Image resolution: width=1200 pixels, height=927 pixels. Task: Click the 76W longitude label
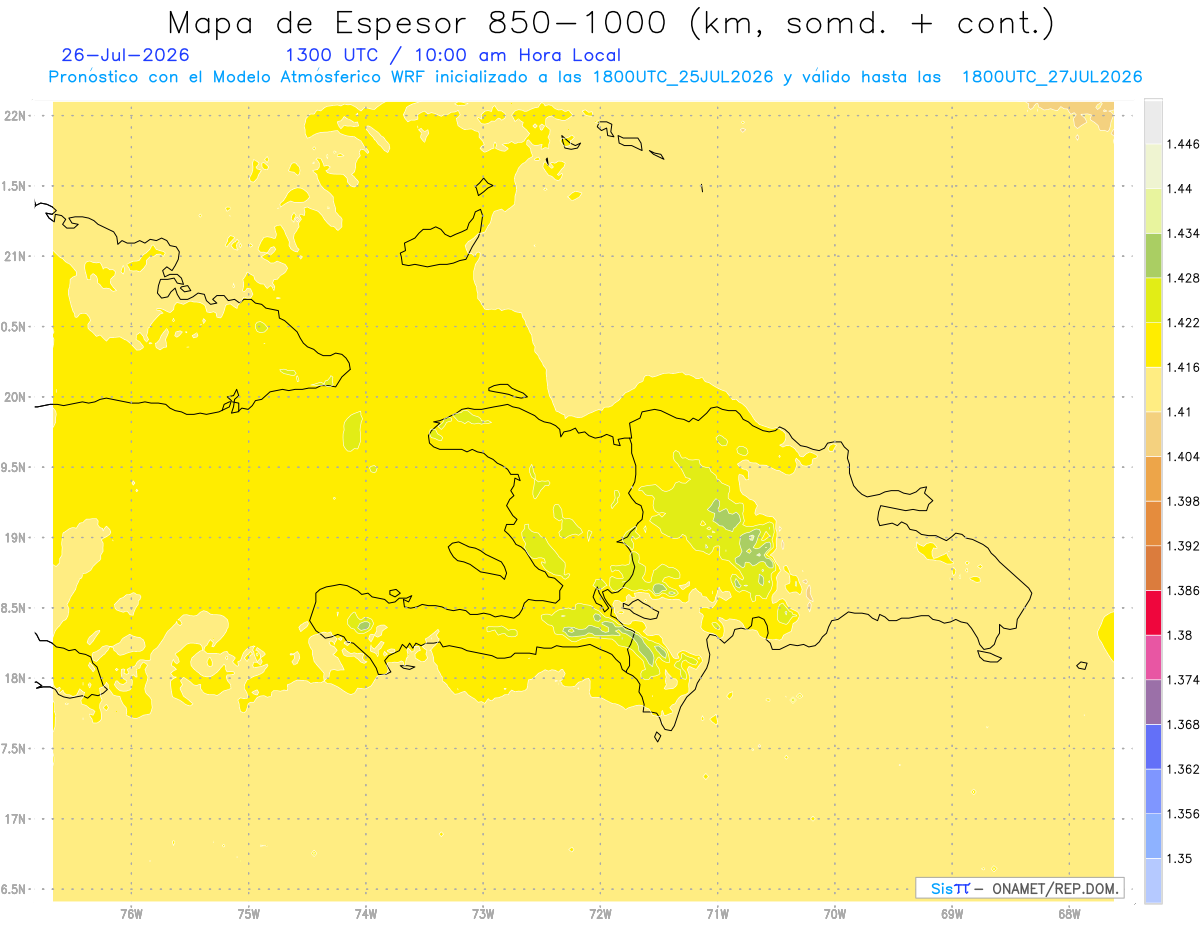pyautogui.click(x=131, y=914)
